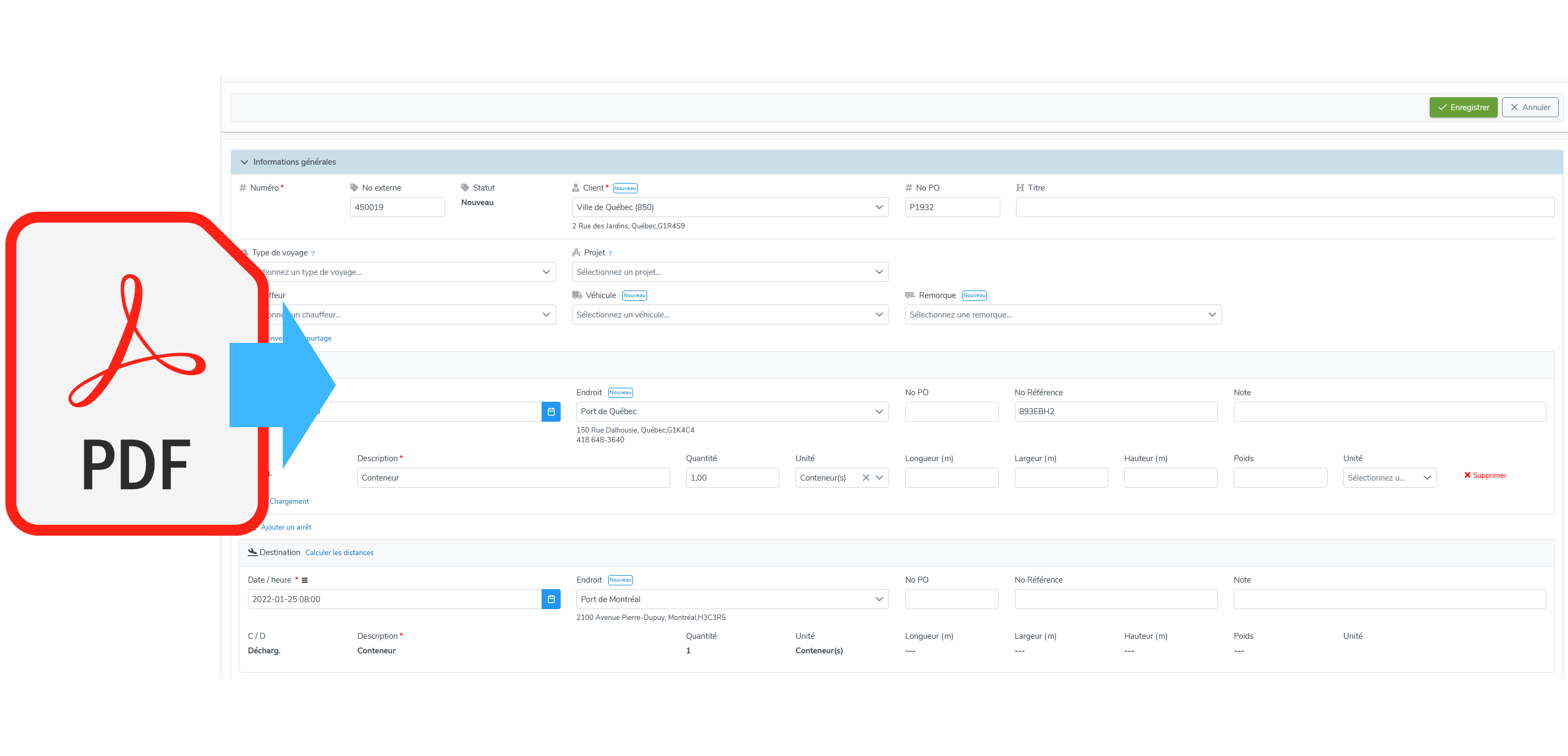Click destination date field 2022-01-25 08:00
Screen dimensions: 1568x756
click(x=394, y=599)
